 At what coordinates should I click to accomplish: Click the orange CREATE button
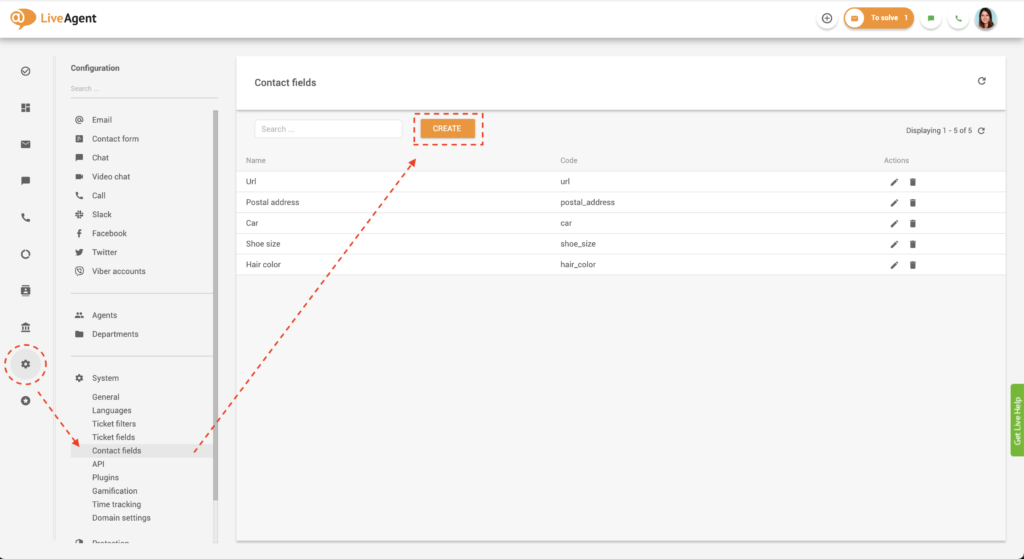point(447,129)
